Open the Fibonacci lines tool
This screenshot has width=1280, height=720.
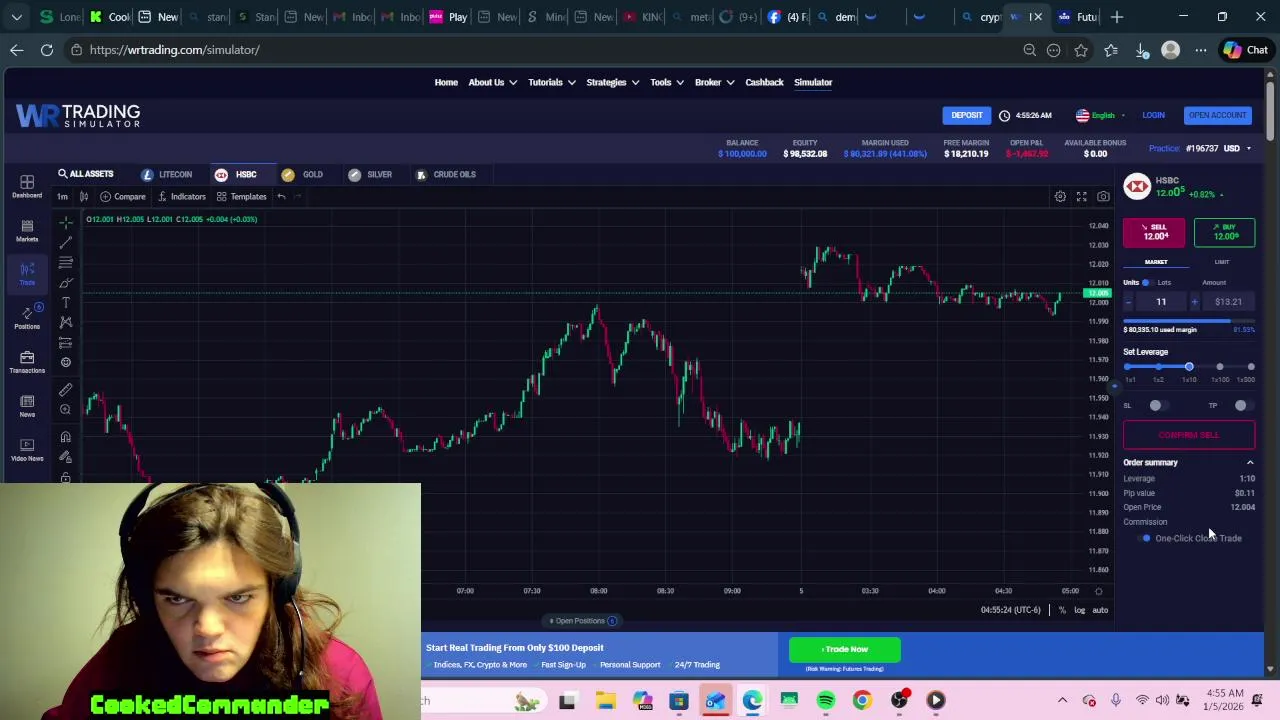(66, 262)
